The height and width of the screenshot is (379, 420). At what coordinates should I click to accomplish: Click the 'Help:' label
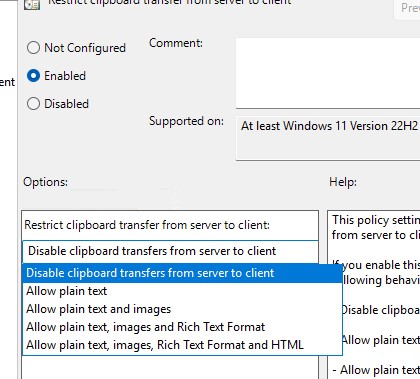point(343,182)
